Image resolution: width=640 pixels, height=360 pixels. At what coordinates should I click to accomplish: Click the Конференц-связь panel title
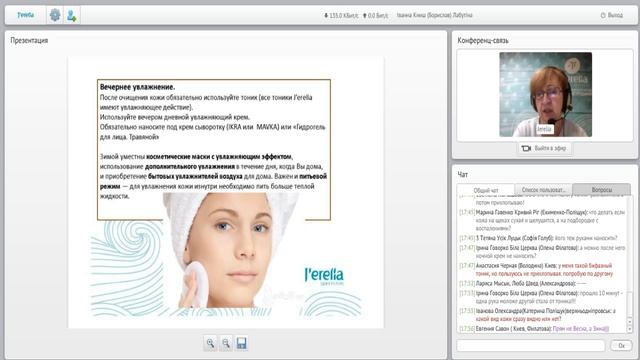pos(483,40)
